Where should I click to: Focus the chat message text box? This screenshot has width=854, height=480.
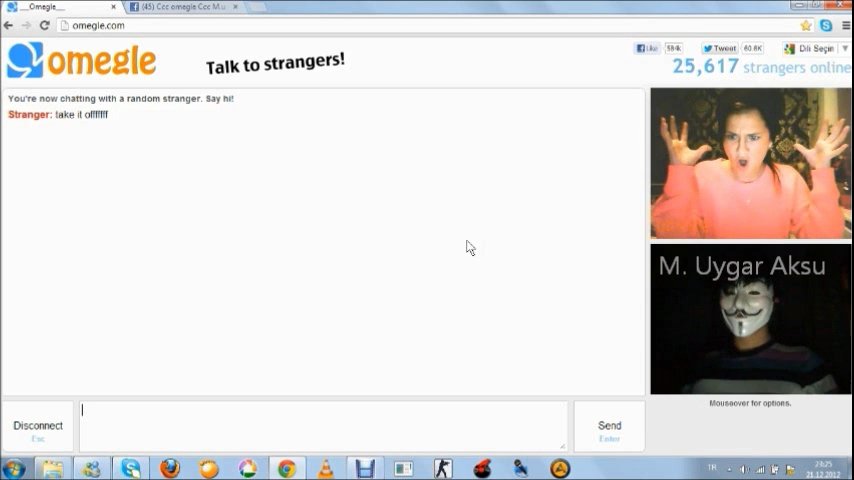tap(323, 427)
